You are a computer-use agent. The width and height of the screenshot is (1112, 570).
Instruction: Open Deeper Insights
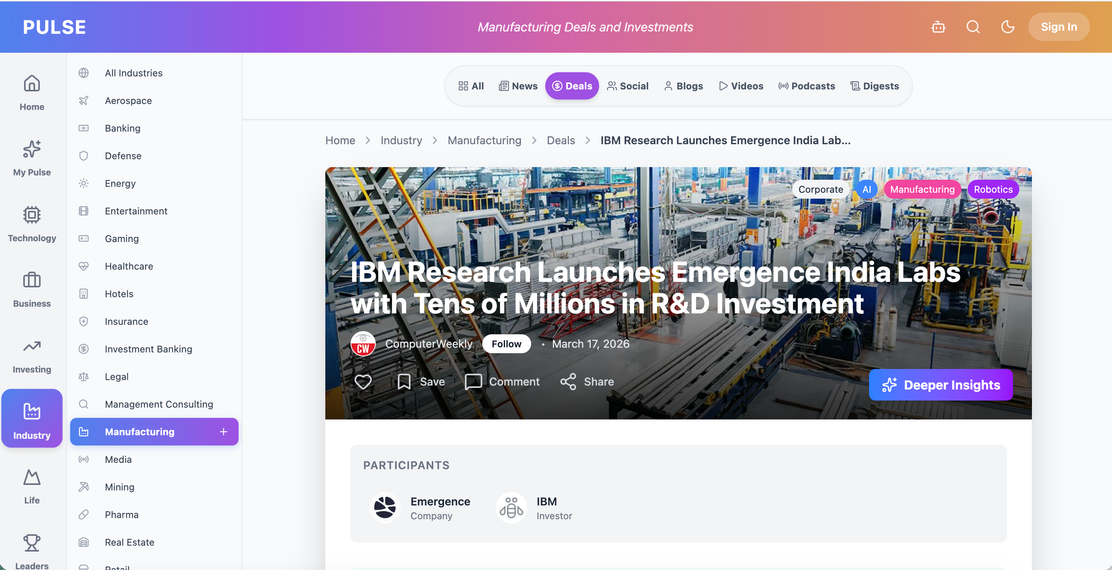(940, 385)
